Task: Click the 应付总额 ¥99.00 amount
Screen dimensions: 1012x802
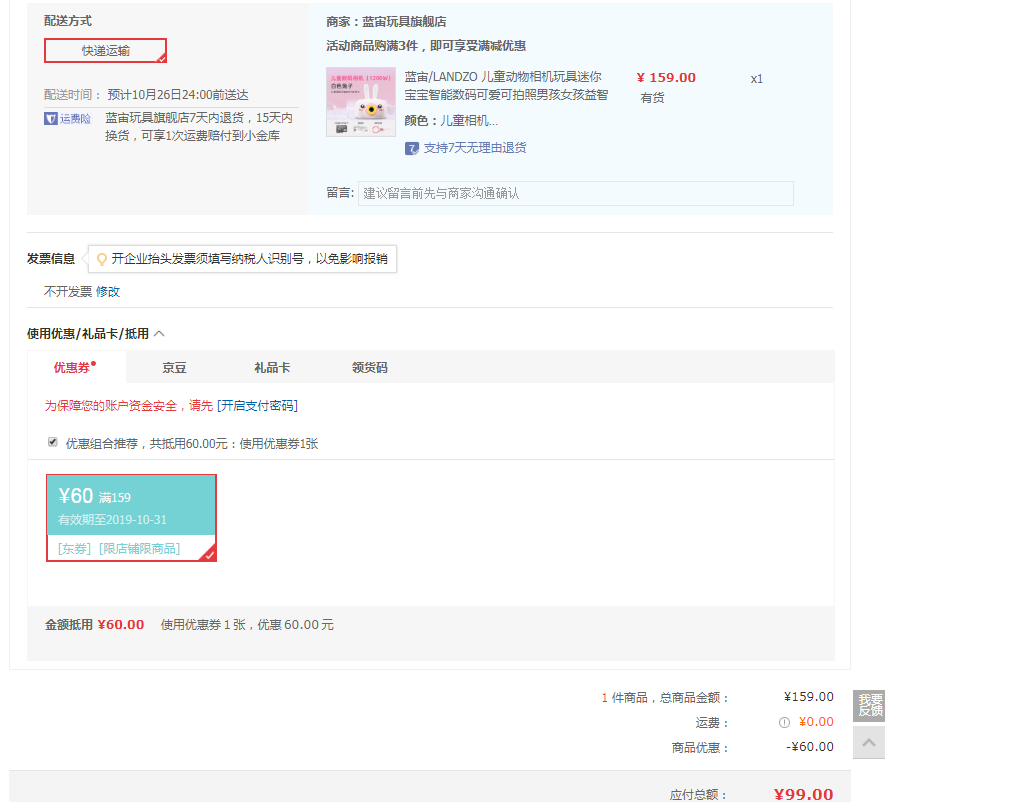Action: [804, 794]
